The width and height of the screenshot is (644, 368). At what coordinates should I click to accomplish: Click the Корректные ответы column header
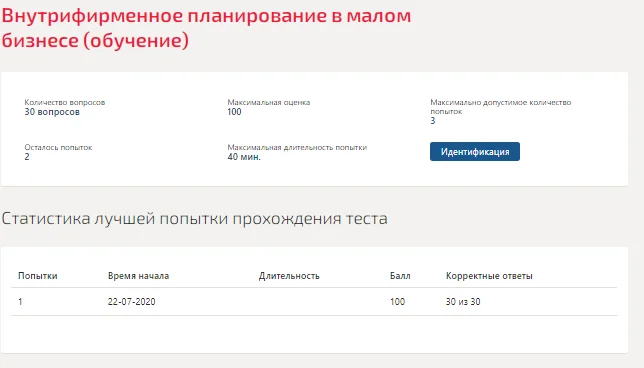tap(489, 276)
